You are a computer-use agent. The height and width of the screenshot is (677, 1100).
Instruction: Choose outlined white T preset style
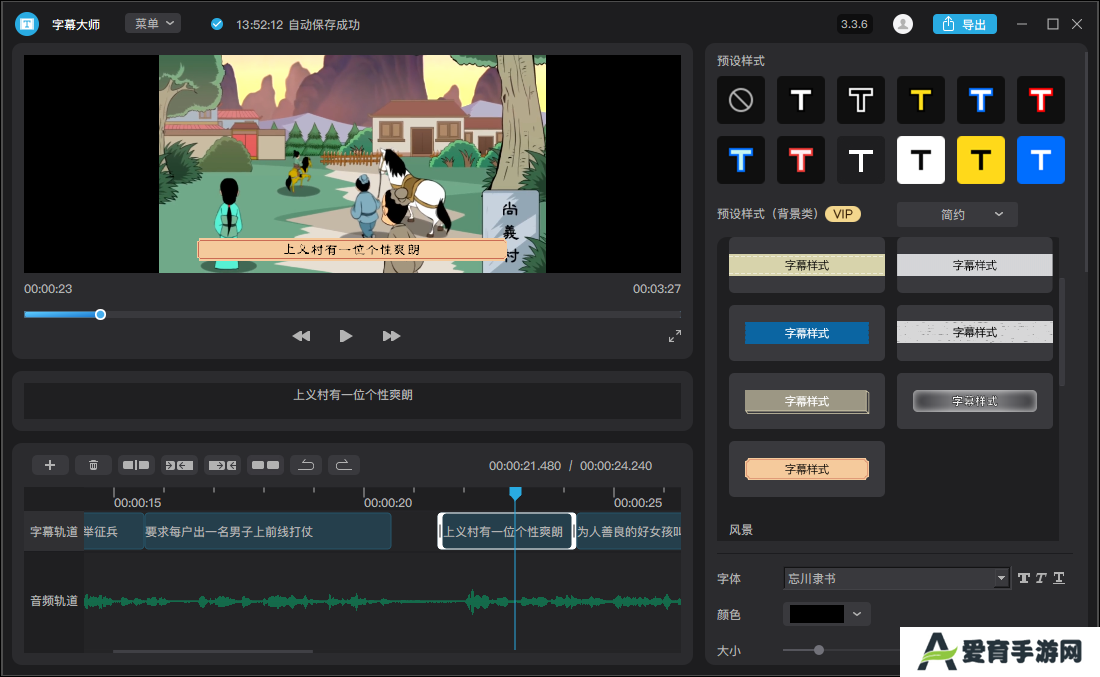click(861, 100)
